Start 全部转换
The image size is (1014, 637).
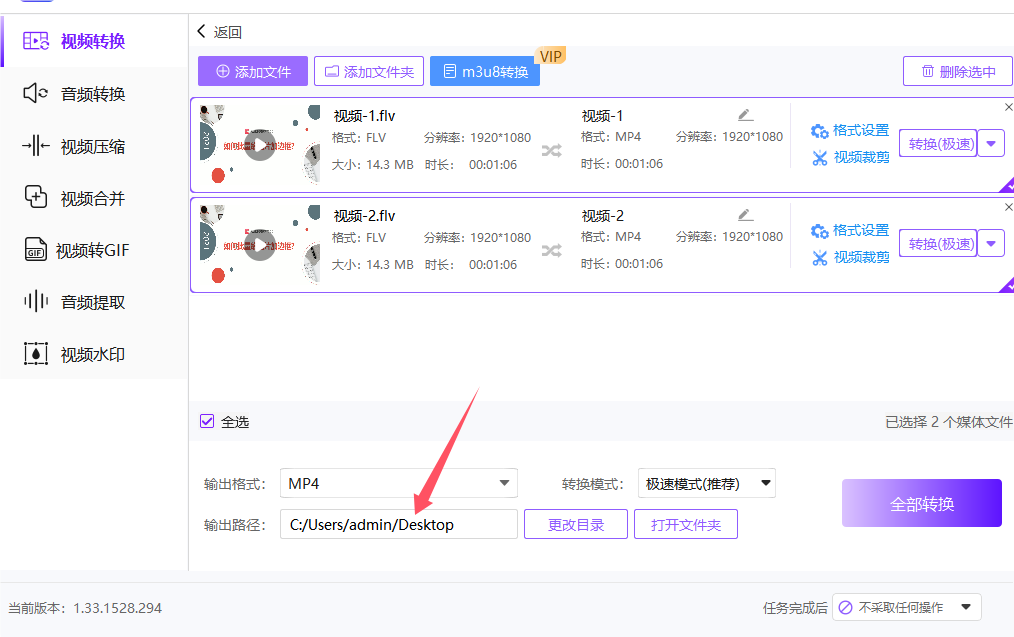922,503
